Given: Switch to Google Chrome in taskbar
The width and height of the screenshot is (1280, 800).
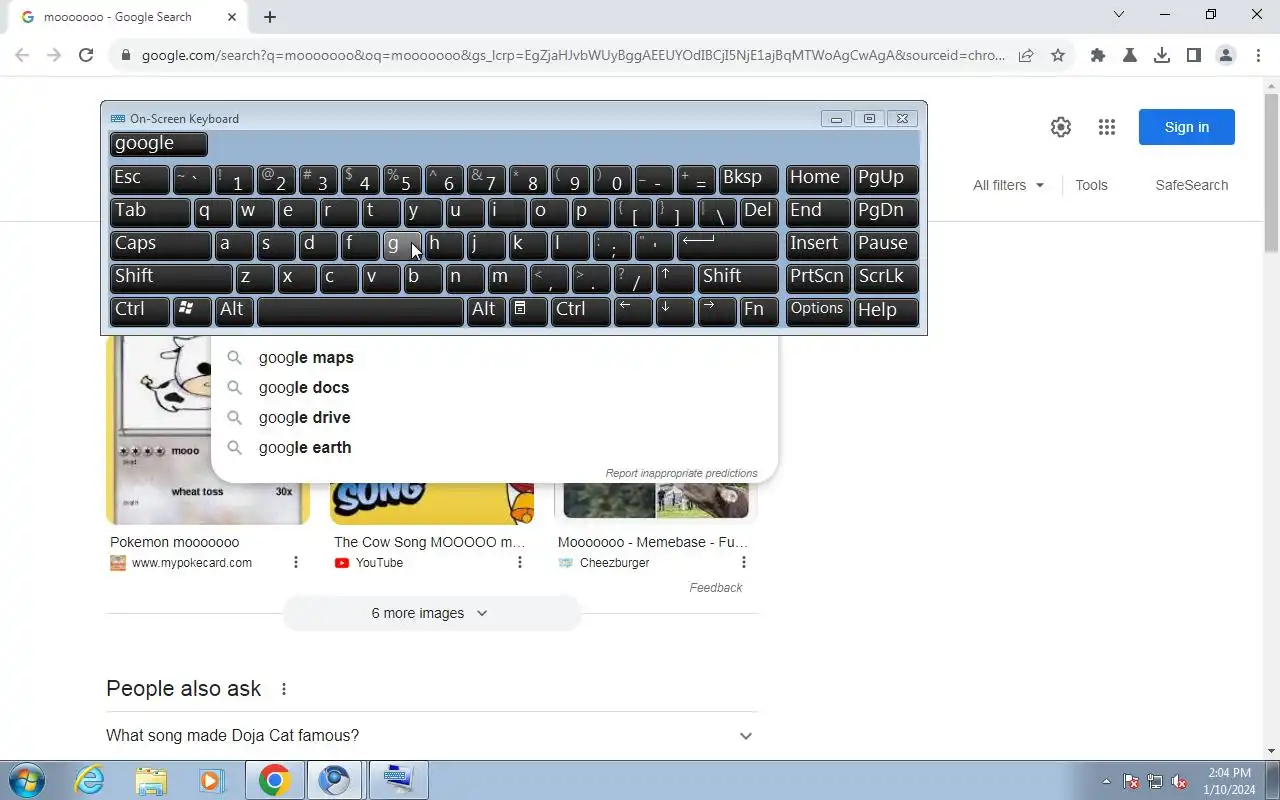Looking at the screenshot, I should point(275,780).
